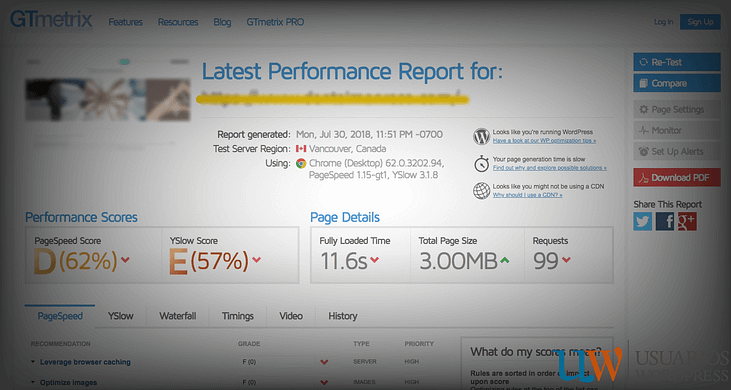Click Total Page Size up arrow
The height and width of the screenshot is (390, 731).
[504, 260]
